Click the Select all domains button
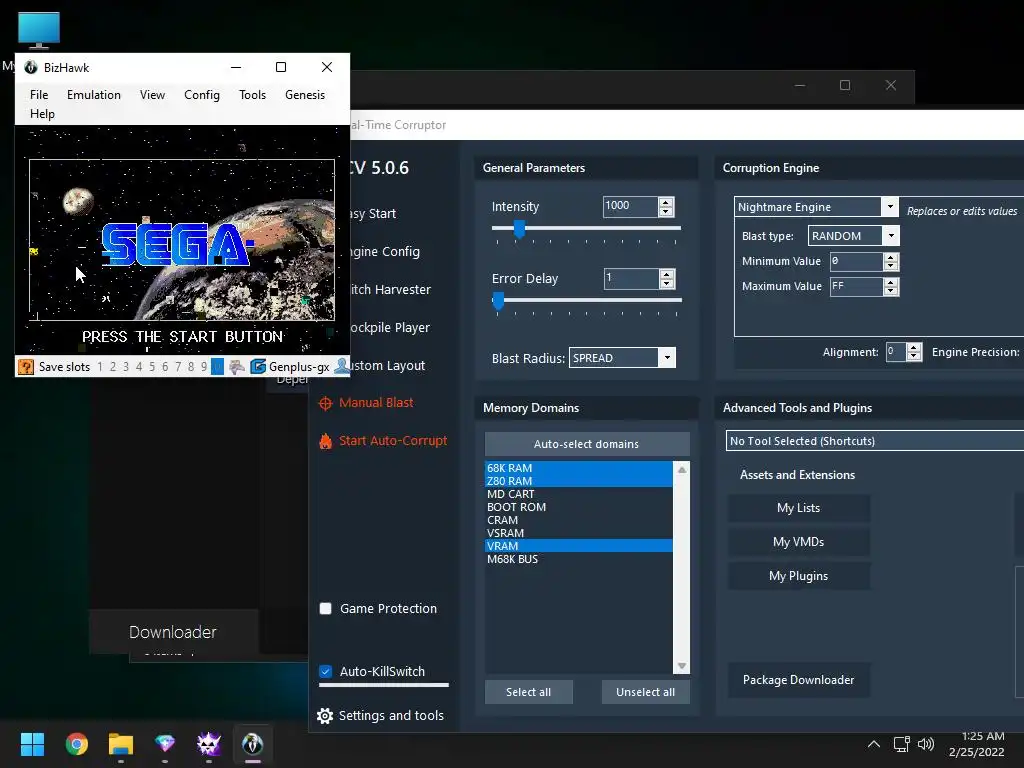This screenshot has height=768, width=1024. [528, 692]
